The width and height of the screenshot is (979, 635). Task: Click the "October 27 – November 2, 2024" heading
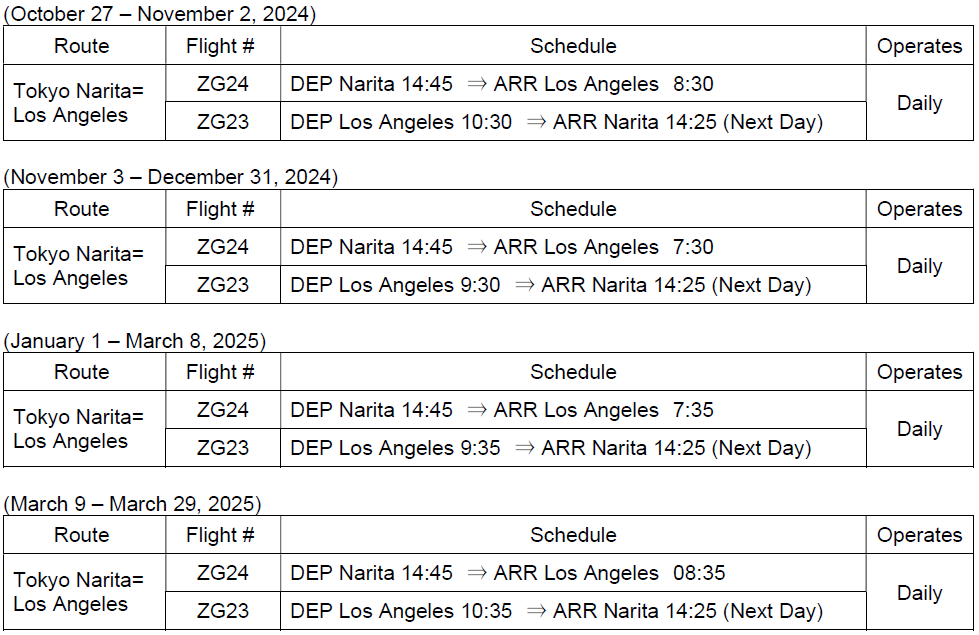tap(160, 14)
